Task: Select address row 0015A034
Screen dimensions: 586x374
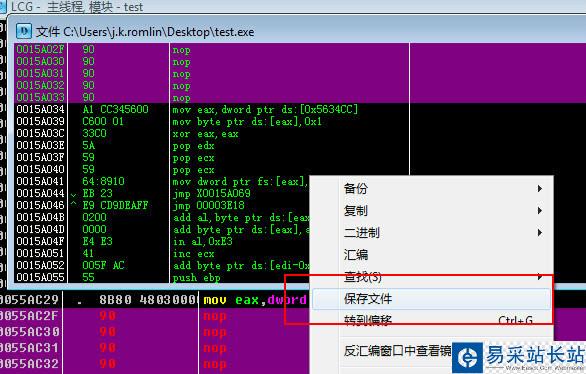Action: click(x=40, y=109)
